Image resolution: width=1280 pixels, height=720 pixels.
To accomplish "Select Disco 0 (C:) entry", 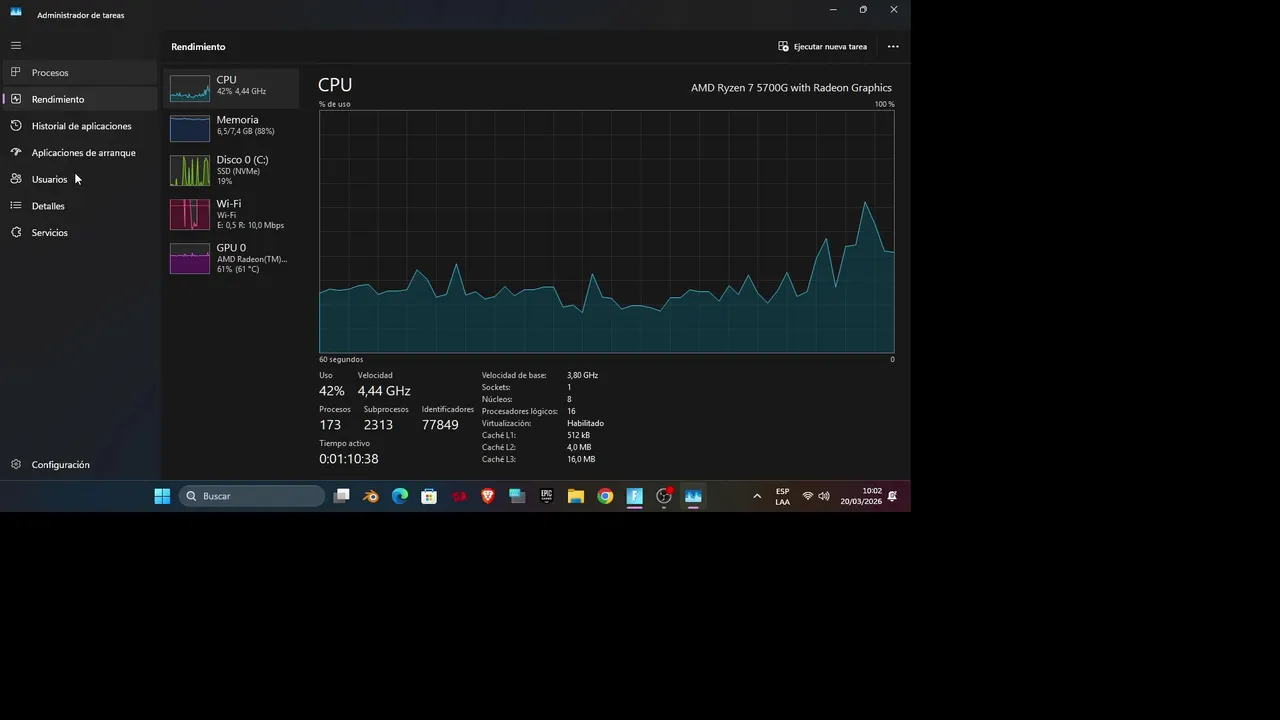I will [x=231, y=170].
